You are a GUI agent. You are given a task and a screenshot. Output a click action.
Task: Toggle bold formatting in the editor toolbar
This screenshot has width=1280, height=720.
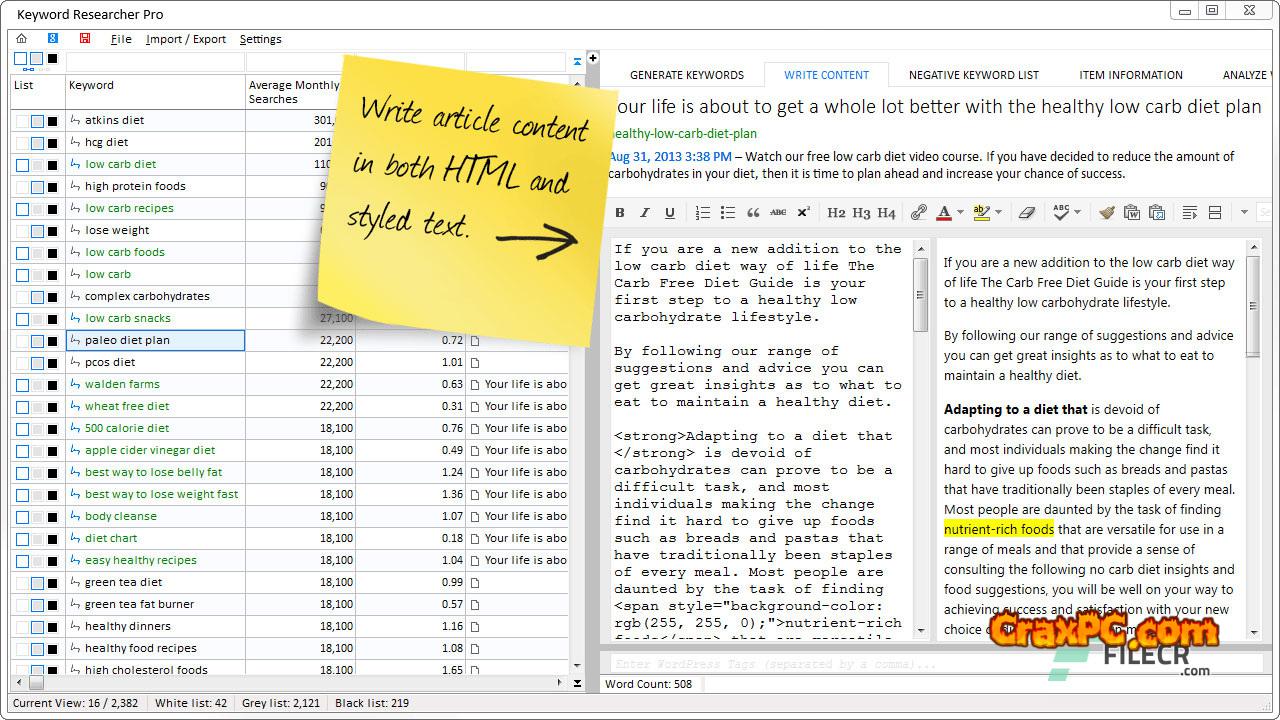tap(620, 213)
